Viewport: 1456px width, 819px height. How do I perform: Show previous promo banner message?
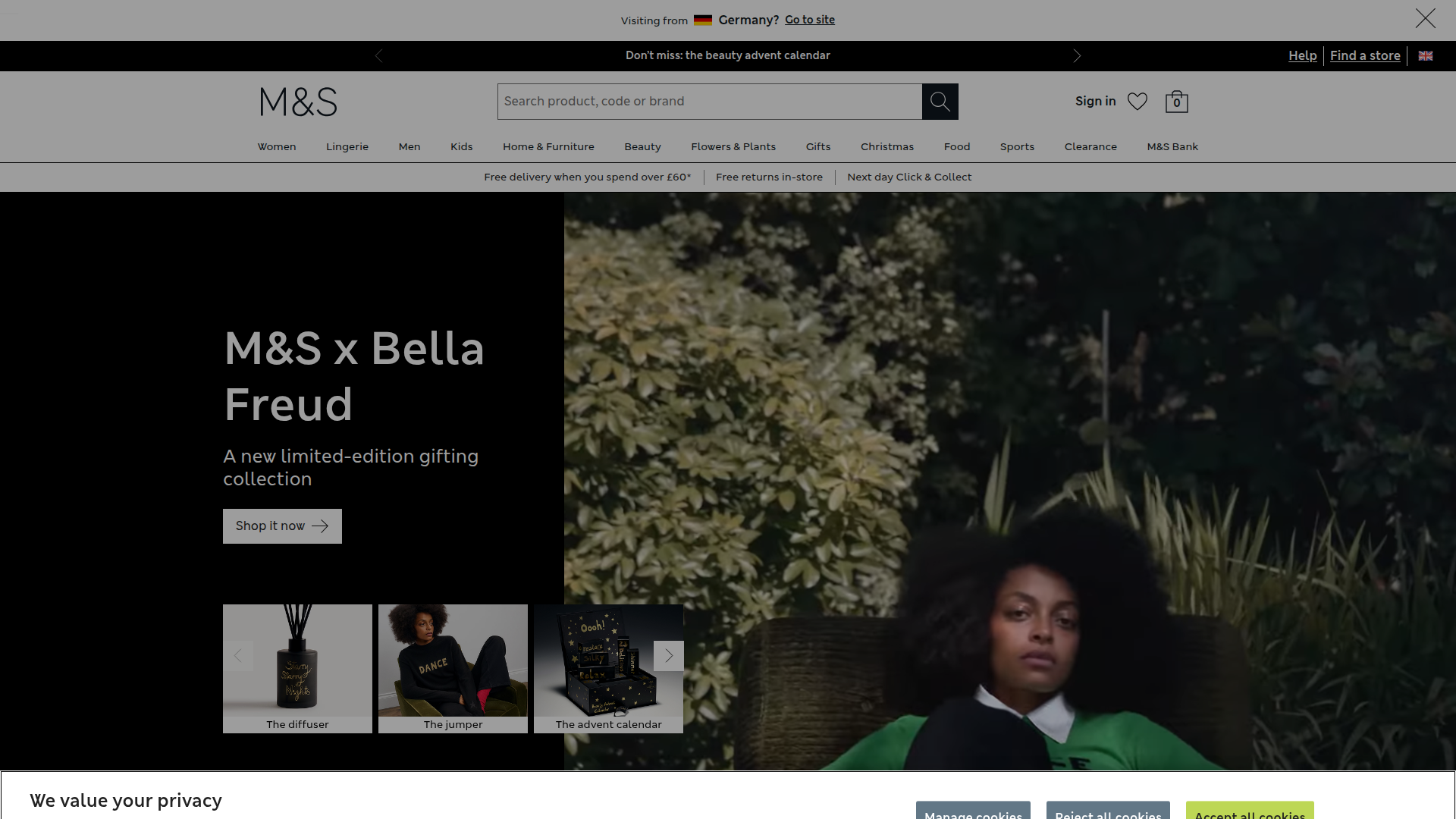point(379,56)
